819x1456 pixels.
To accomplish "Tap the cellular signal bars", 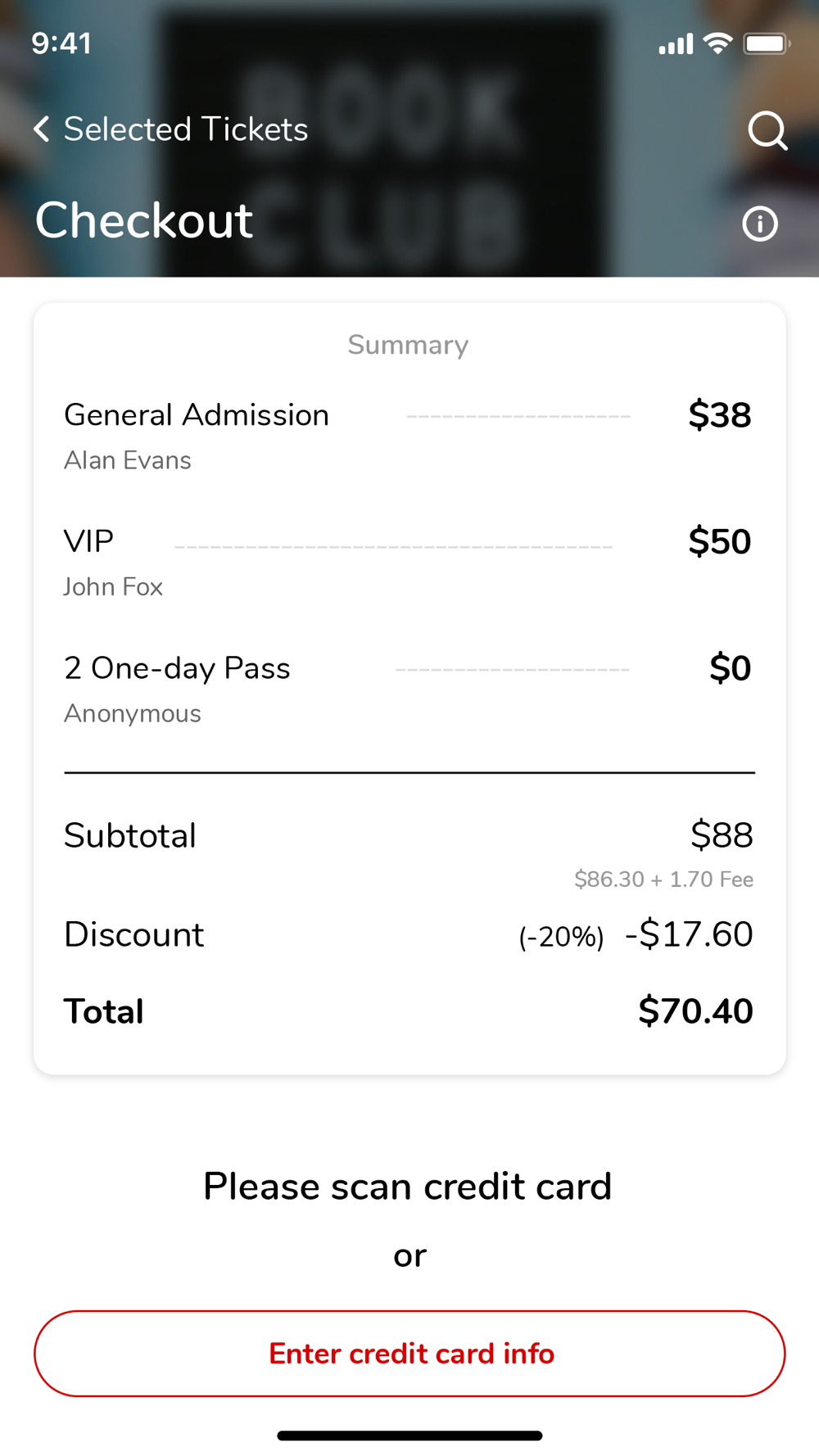I will (676, 44).
